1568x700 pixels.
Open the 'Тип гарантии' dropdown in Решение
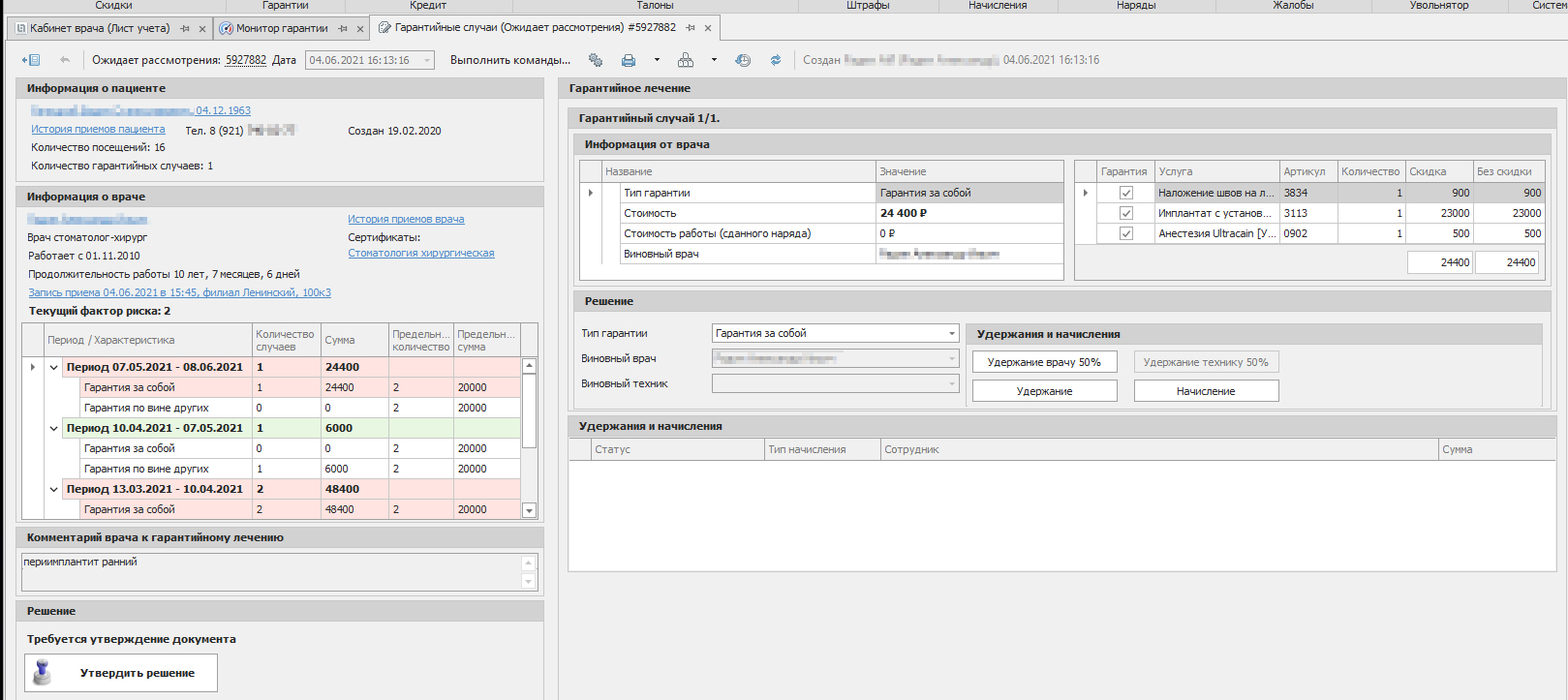coord(951,333)
